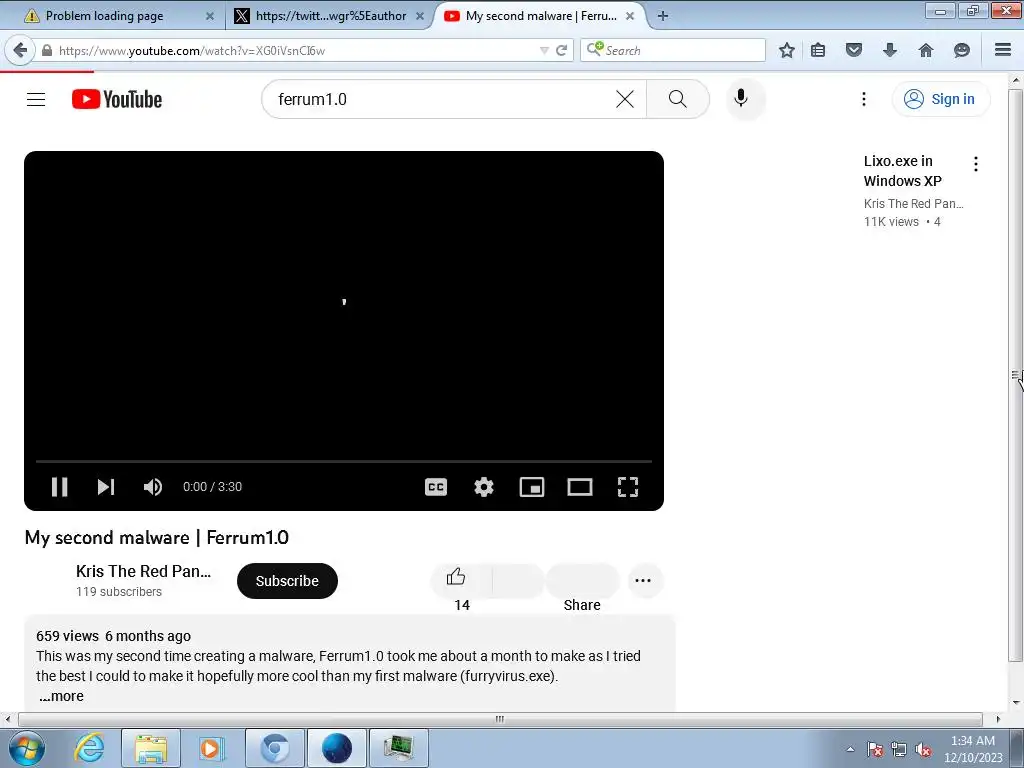Toggle theater mode

click(x=580, y=487)
